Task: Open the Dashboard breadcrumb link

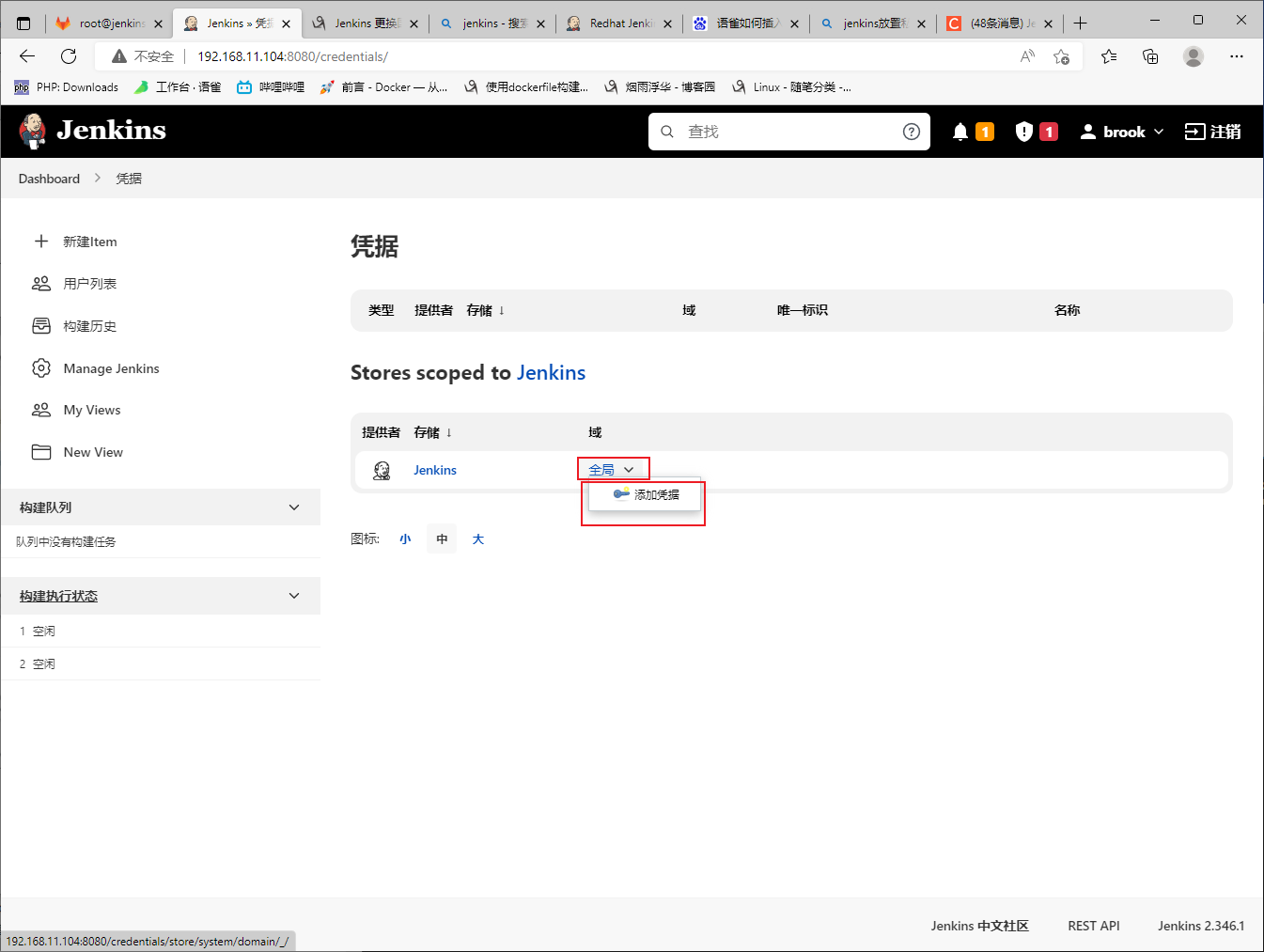Action: coord(49,179)
